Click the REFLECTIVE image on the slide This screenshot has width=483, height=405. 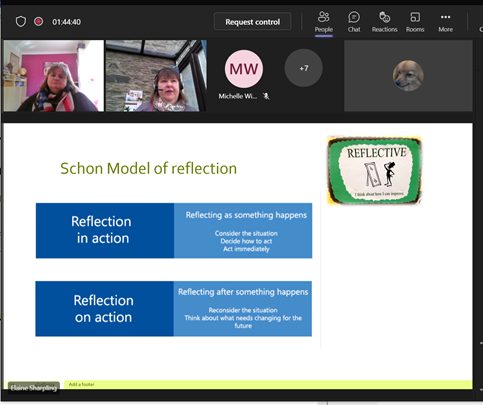pos(375,170)
